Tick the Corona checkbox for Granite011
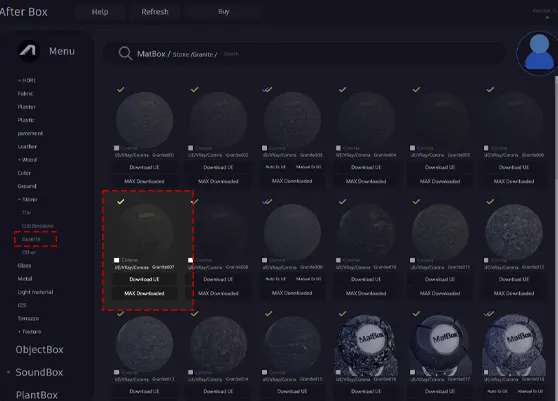This screenshot has width=558, height=401. [412, 260]
